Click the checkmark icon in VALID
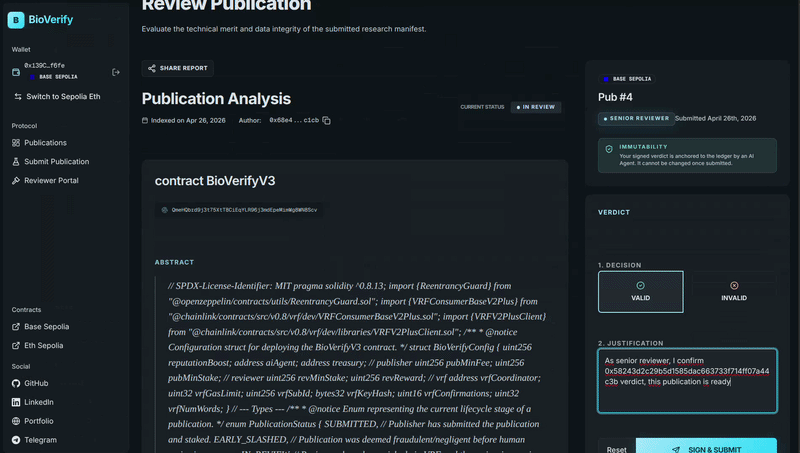Viewport: 800px width, 453px height. [x=640, y=286]
